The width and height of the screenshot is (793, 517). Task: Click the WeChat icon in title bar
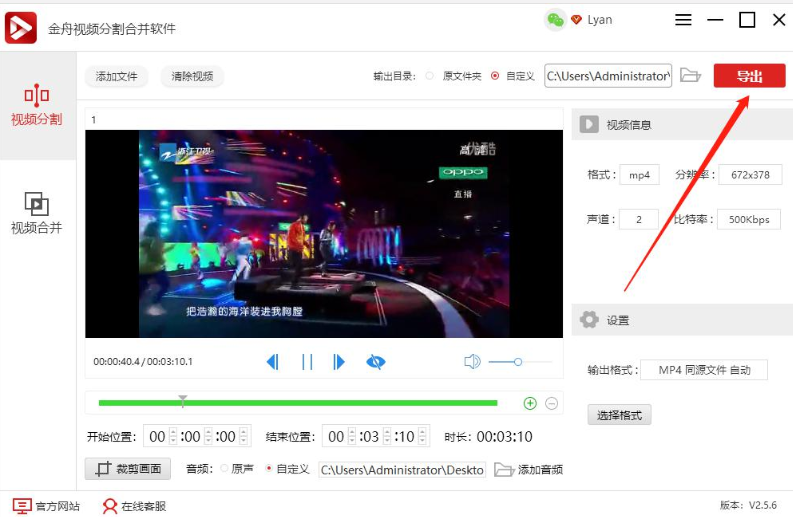pos(555,20)
